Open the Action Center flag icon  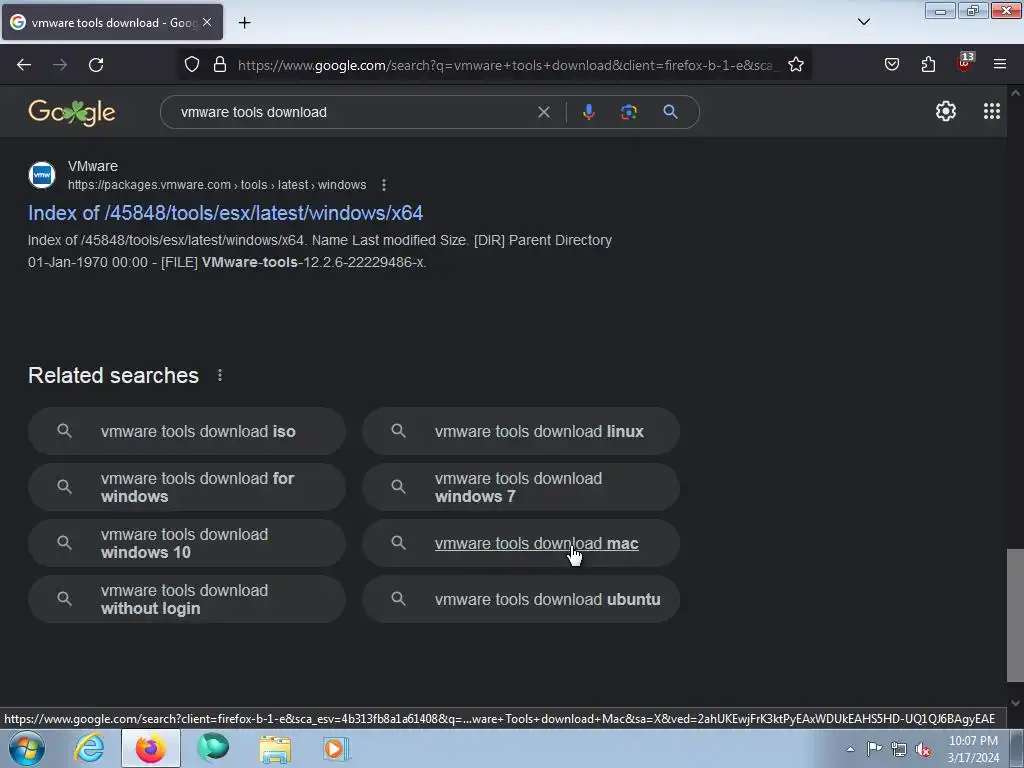tap(874, 749)
